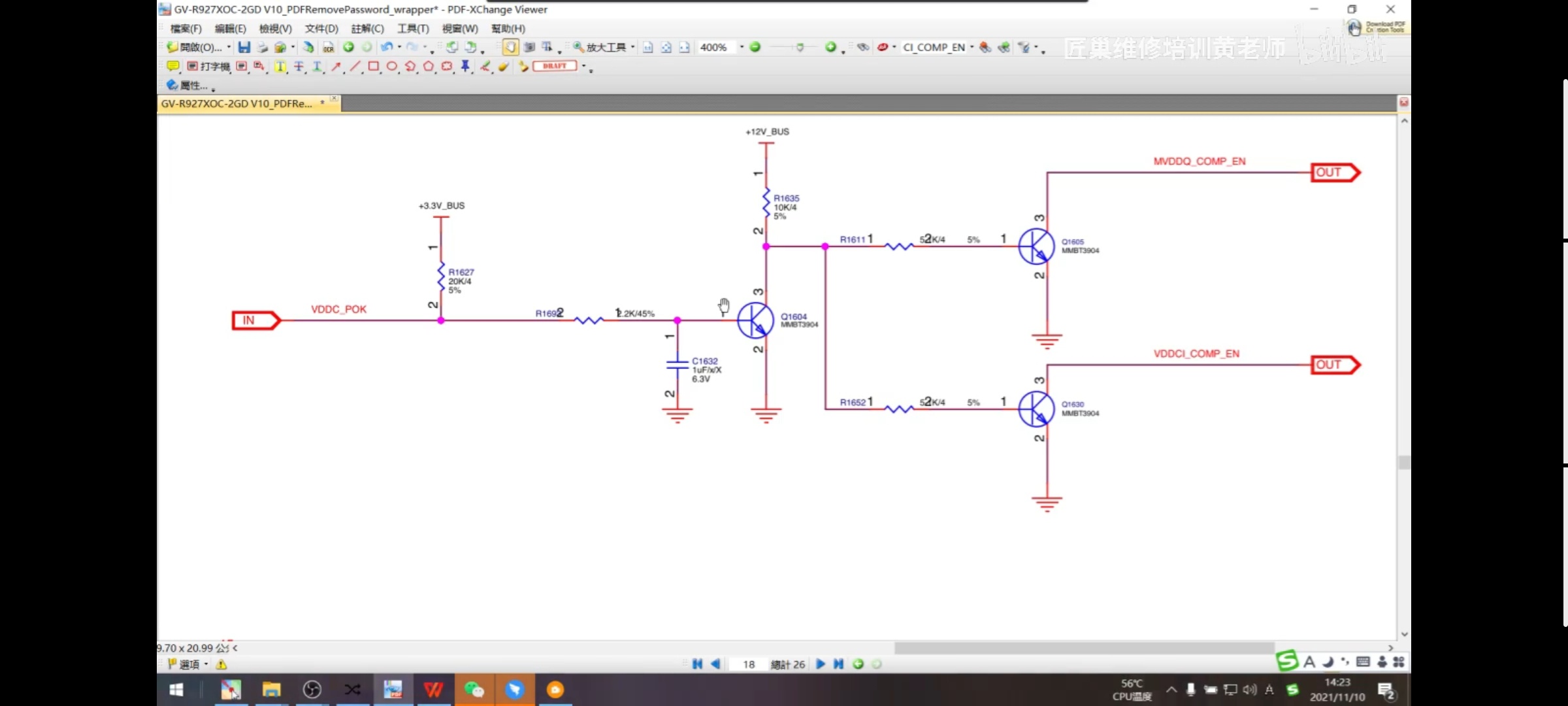
Task: Expand the 放大工具 dropdown arrow
Action: pyautogui.click(x=632, y=47)
